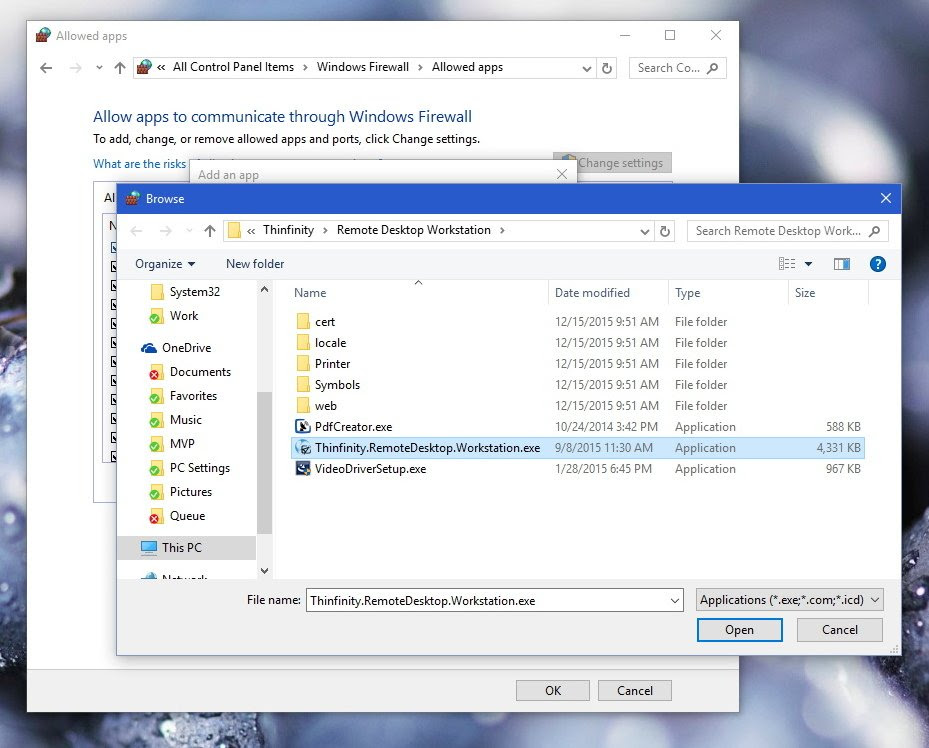Image resolution: width=929 pixels, height=748 pixels.
Task: Open the Browse dialog help icon
Action: point(877,264)
